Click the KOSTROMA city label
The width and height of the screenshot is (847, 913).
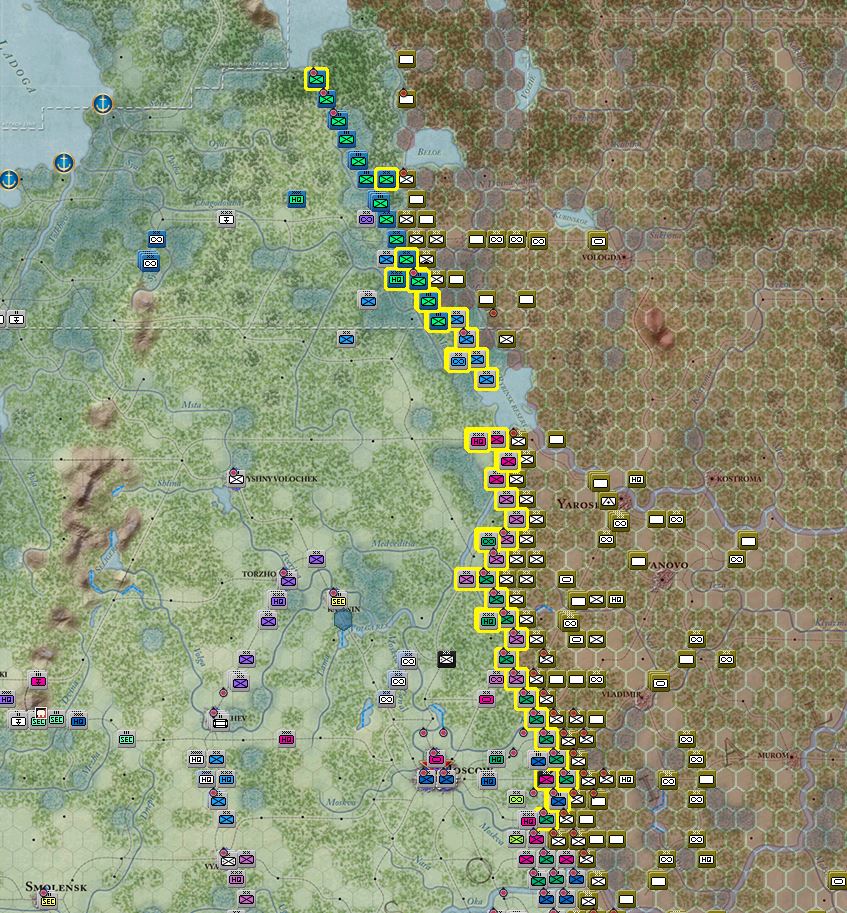[740, 479]
